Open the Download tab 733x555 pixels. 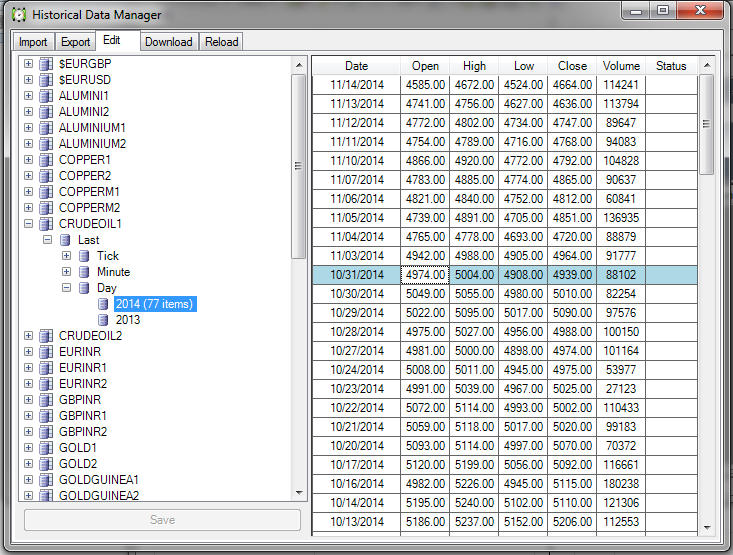click(x=169, y=42)
